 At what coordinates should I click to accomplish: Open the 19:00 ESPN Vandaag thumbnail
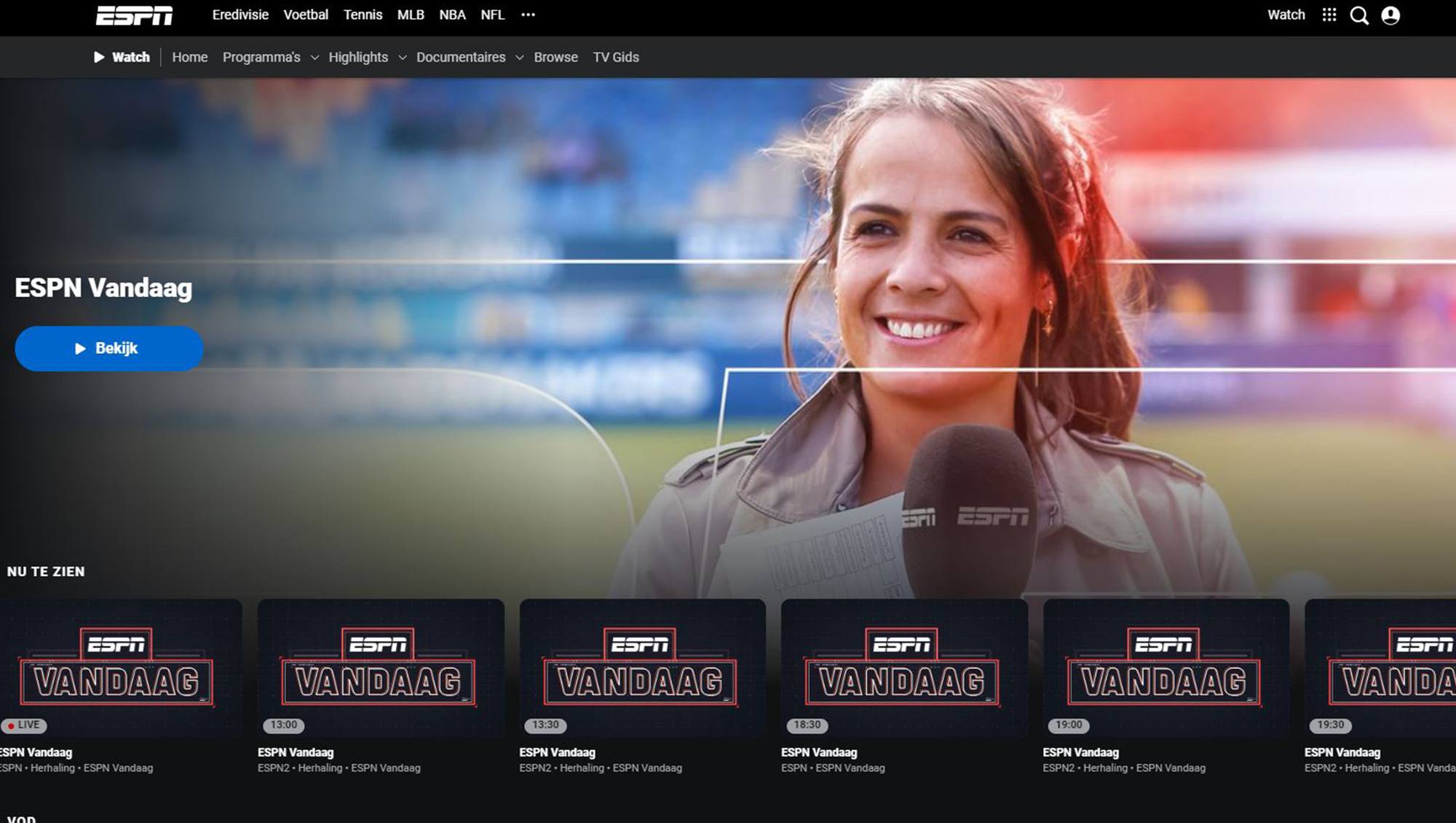(1166, 668)
